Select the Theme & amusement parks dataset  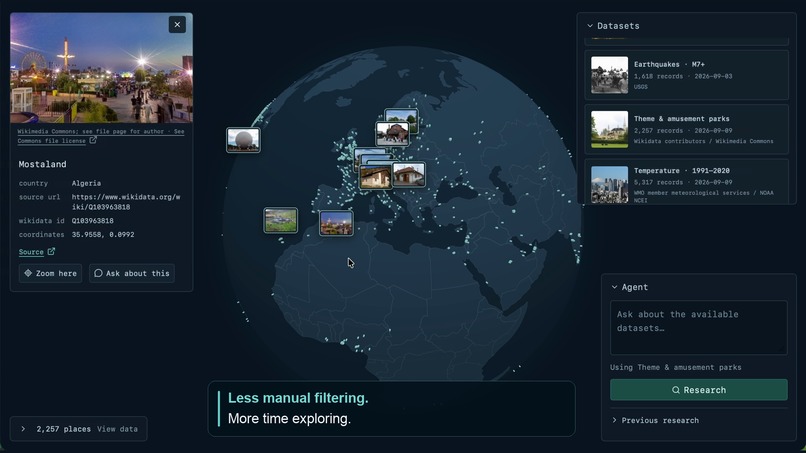click(686, 130)
